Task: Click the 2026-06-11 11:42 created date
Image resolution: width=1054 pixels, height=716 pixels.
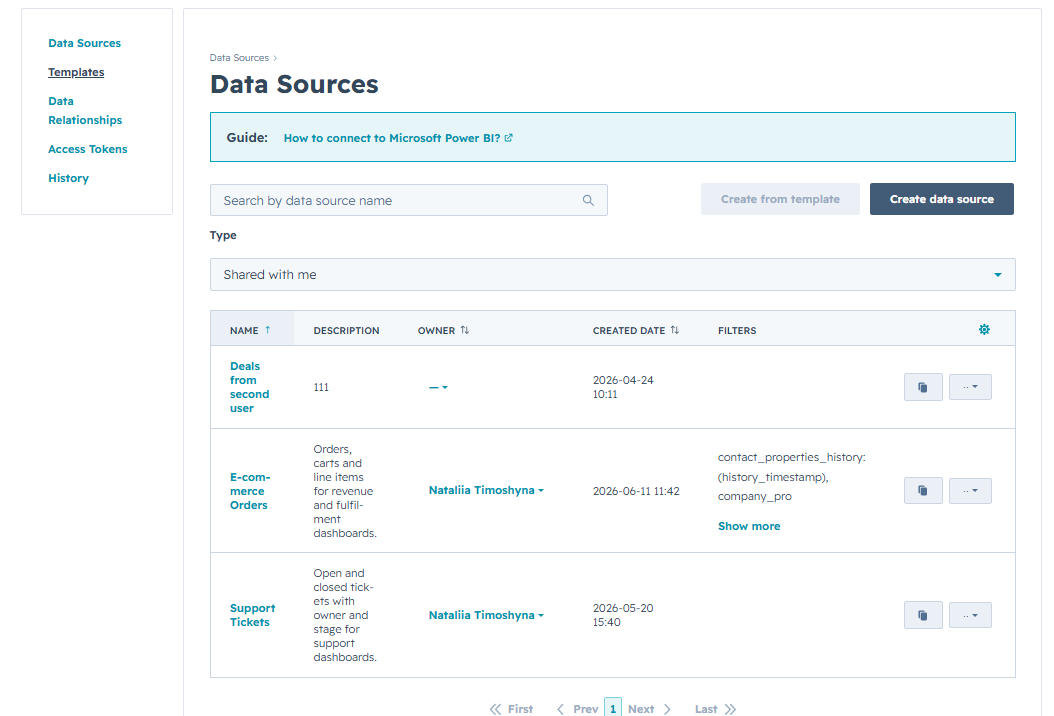Action: click(636, 491)
